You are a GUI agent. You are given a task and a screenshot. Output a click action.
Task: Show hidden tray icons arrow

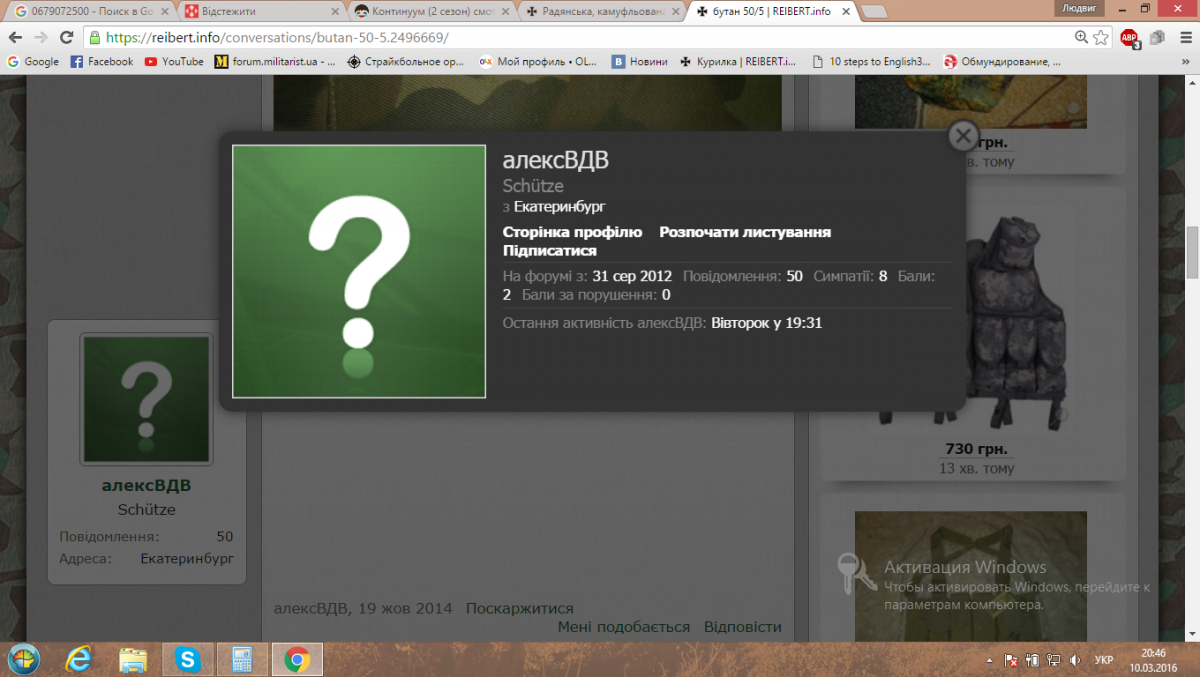point(990,660)
